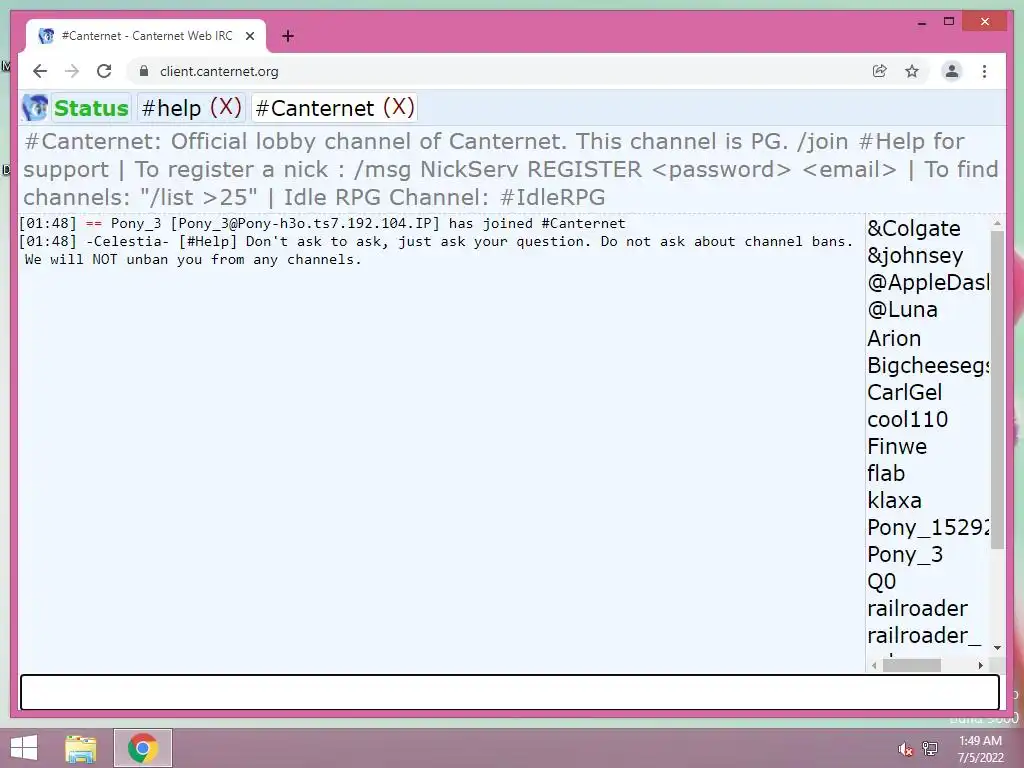Screen dimensions: 1024x768
Task: Click the address bar URL client.canternet.org
Action: (219, 71)
